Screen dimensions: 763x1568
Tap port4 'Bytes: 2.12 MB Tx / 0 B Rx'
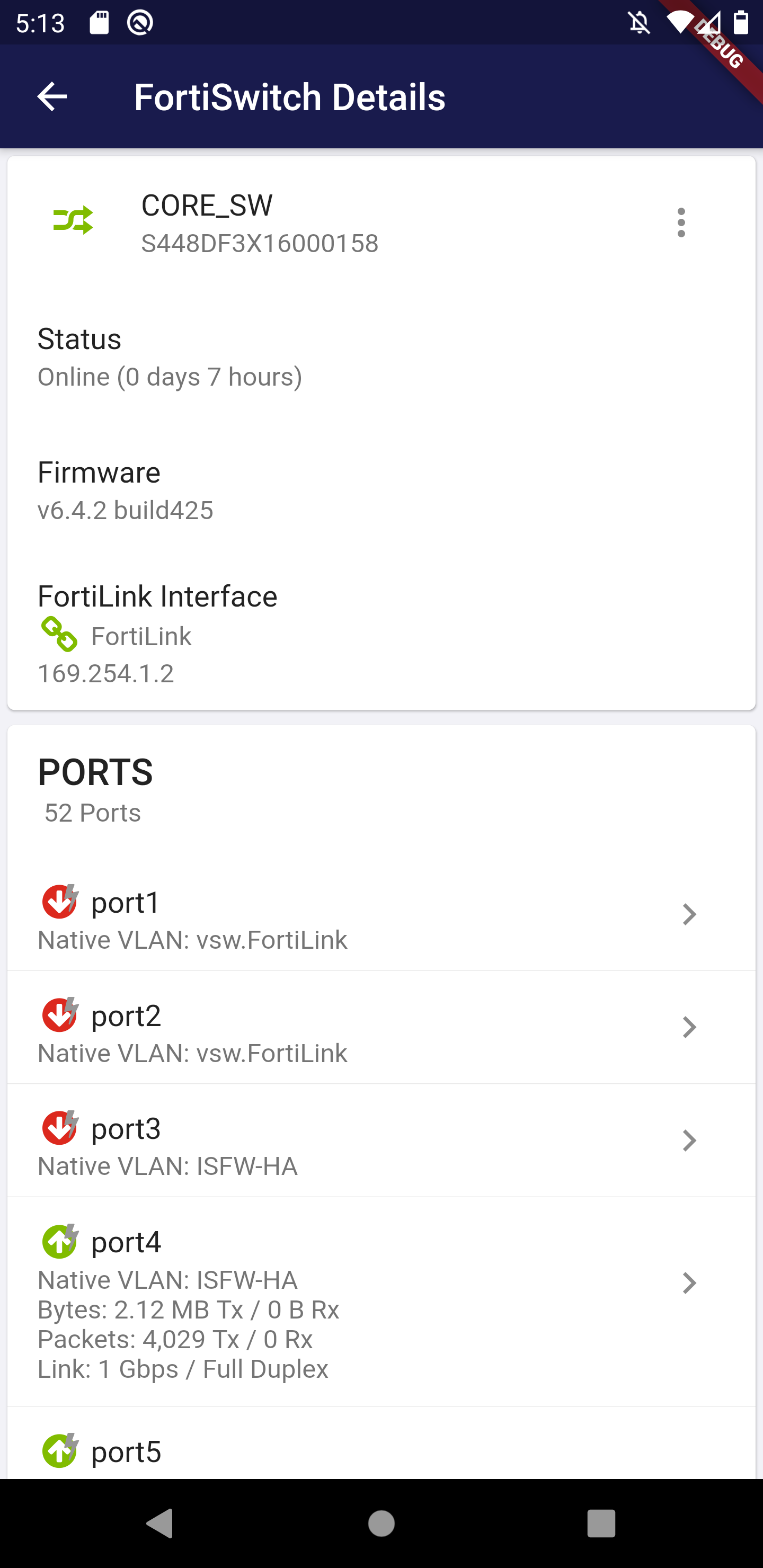click(188, 1310)
